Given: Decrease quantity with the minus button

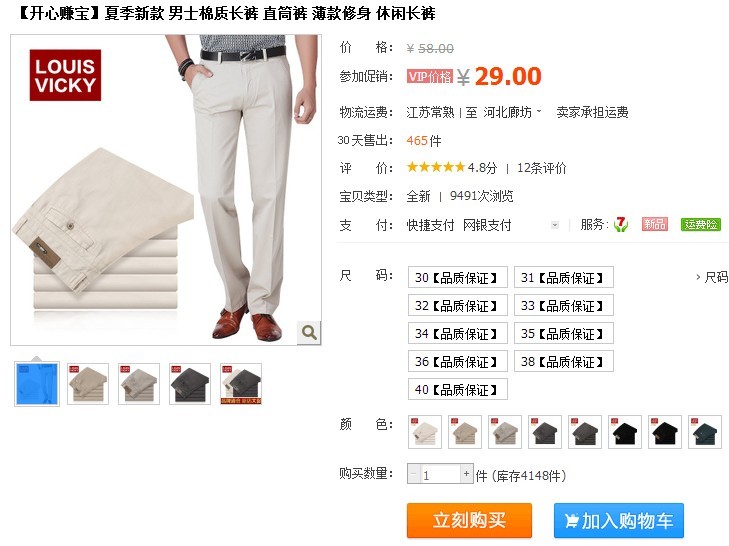Looking at the screenshot, I should [x=413, y=474].
